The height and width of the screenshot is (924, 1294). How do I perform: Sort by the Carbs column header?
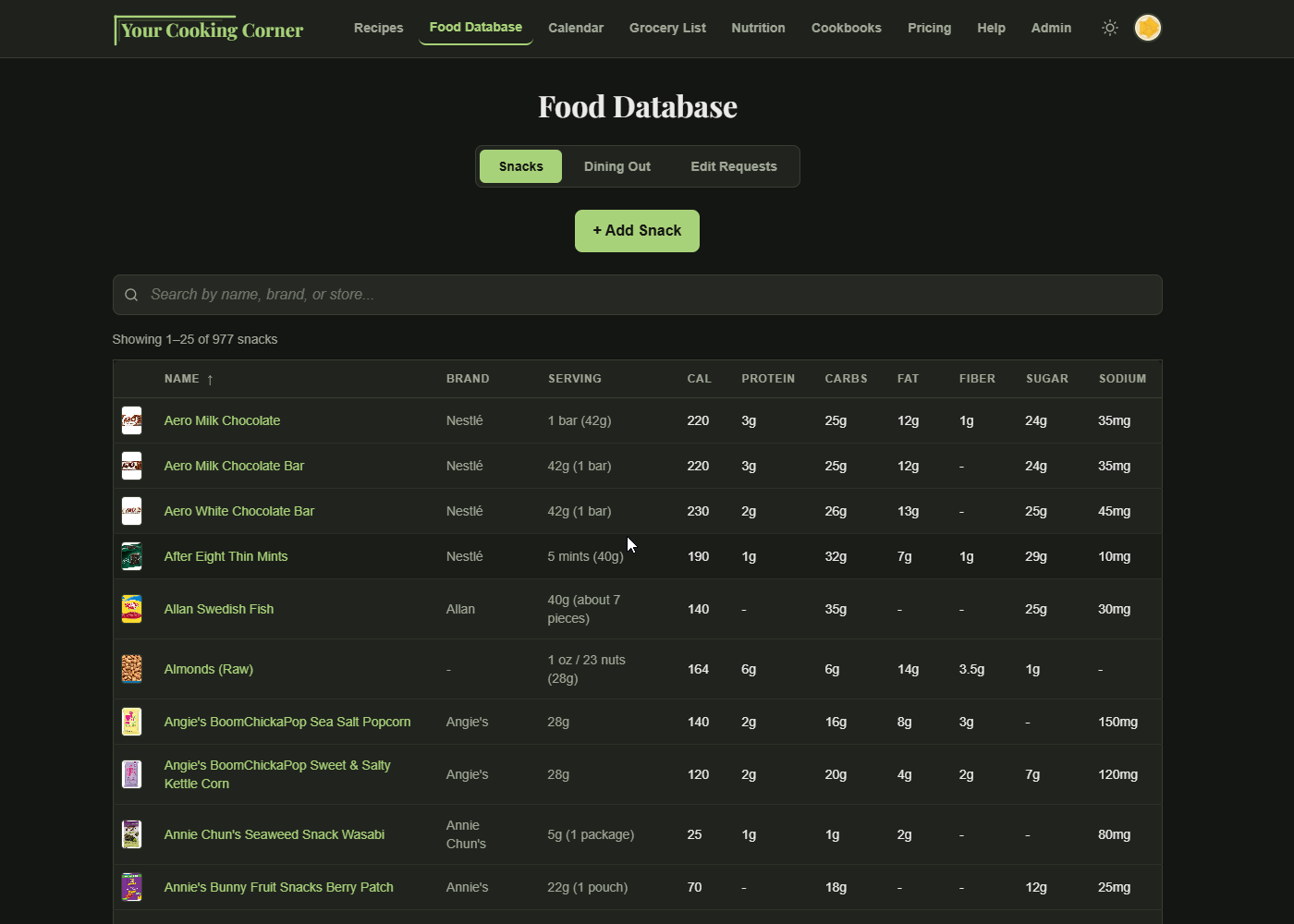(846, 379)
